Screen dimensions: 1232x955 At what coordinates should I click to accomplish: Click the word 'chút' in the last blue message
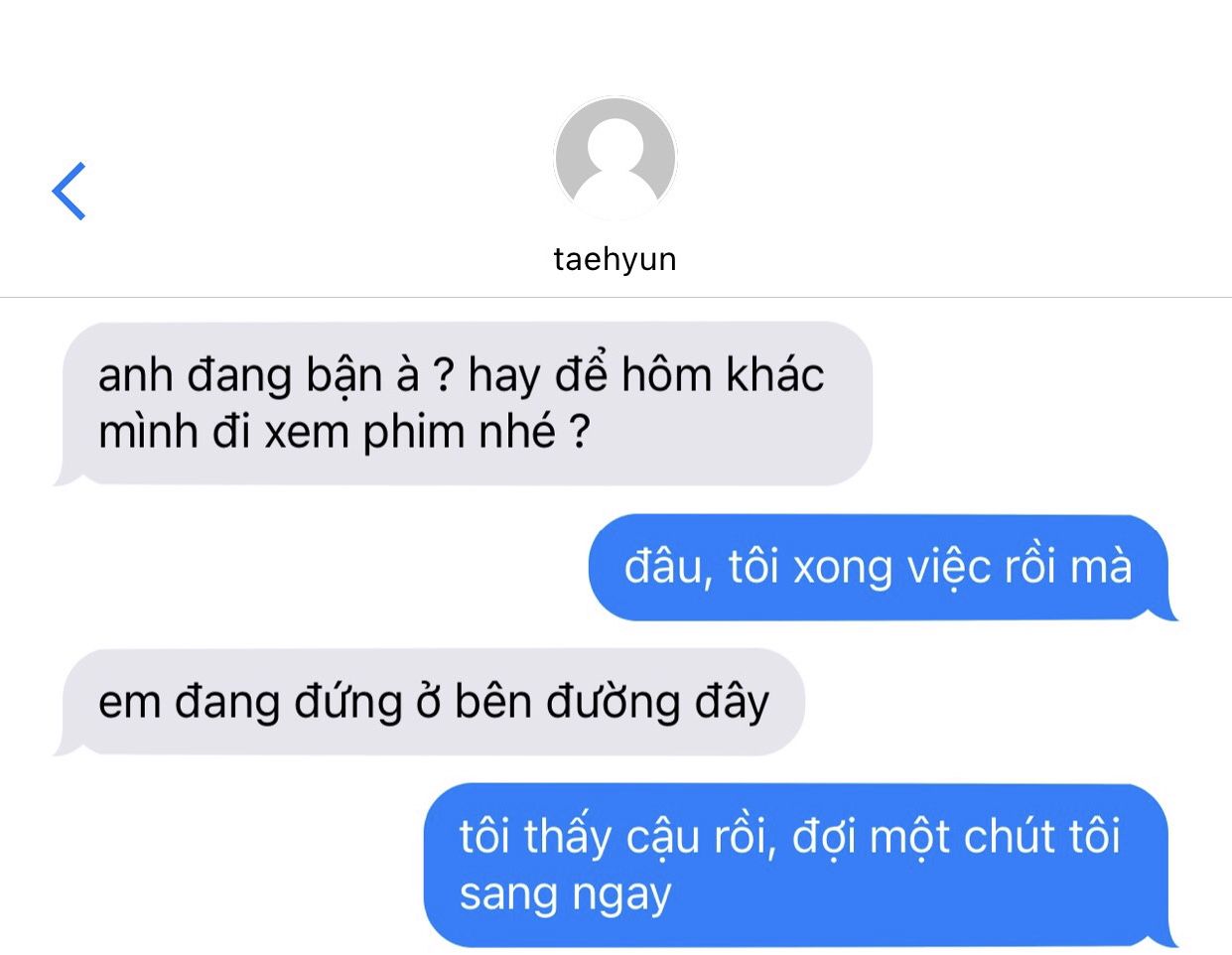pos(1009,837)
